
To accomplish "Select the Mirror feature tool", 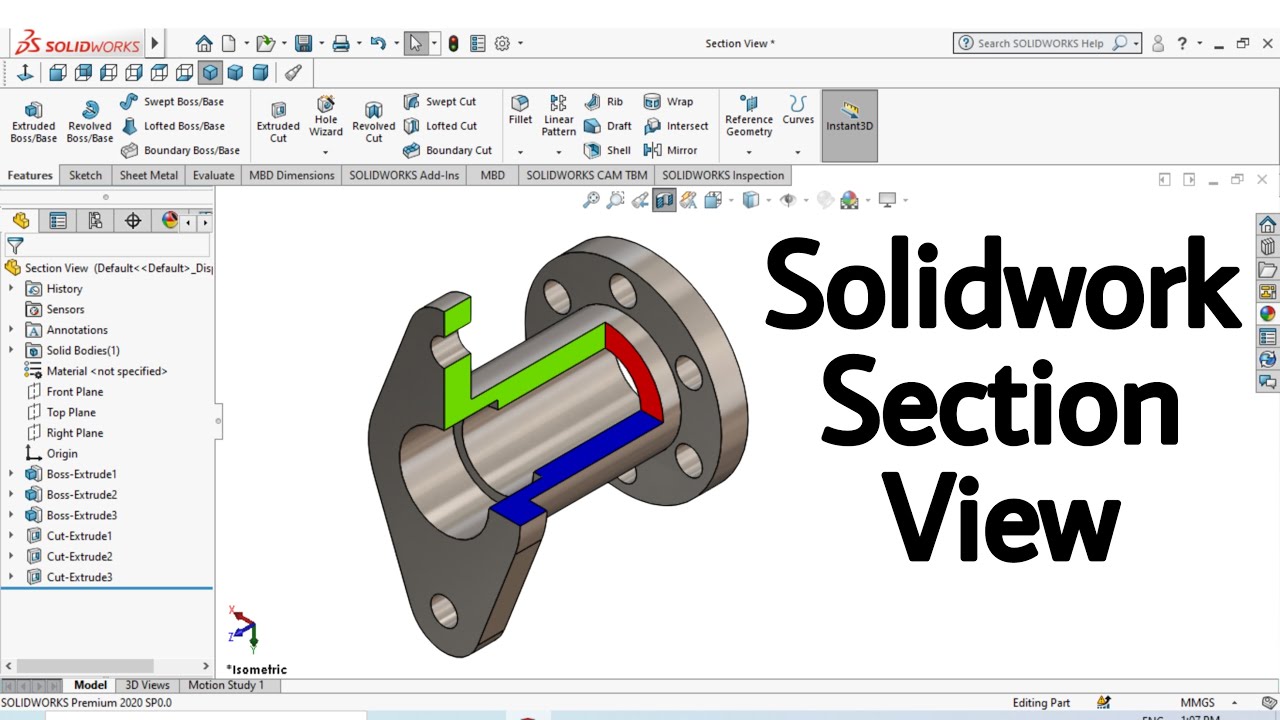I will [670, 150].
